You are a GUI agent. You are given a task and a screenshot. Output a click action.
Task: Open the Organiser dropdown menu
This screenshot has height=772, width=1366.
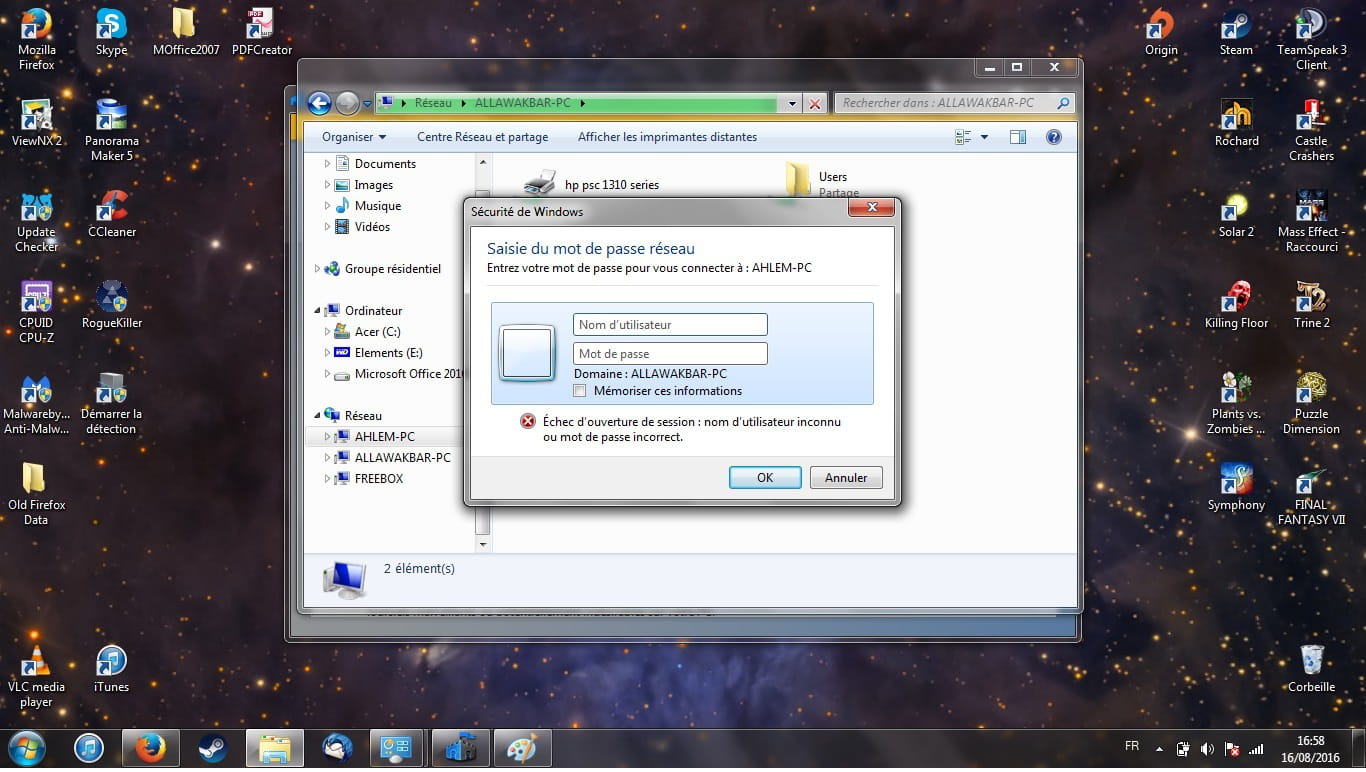click(353, 137)
